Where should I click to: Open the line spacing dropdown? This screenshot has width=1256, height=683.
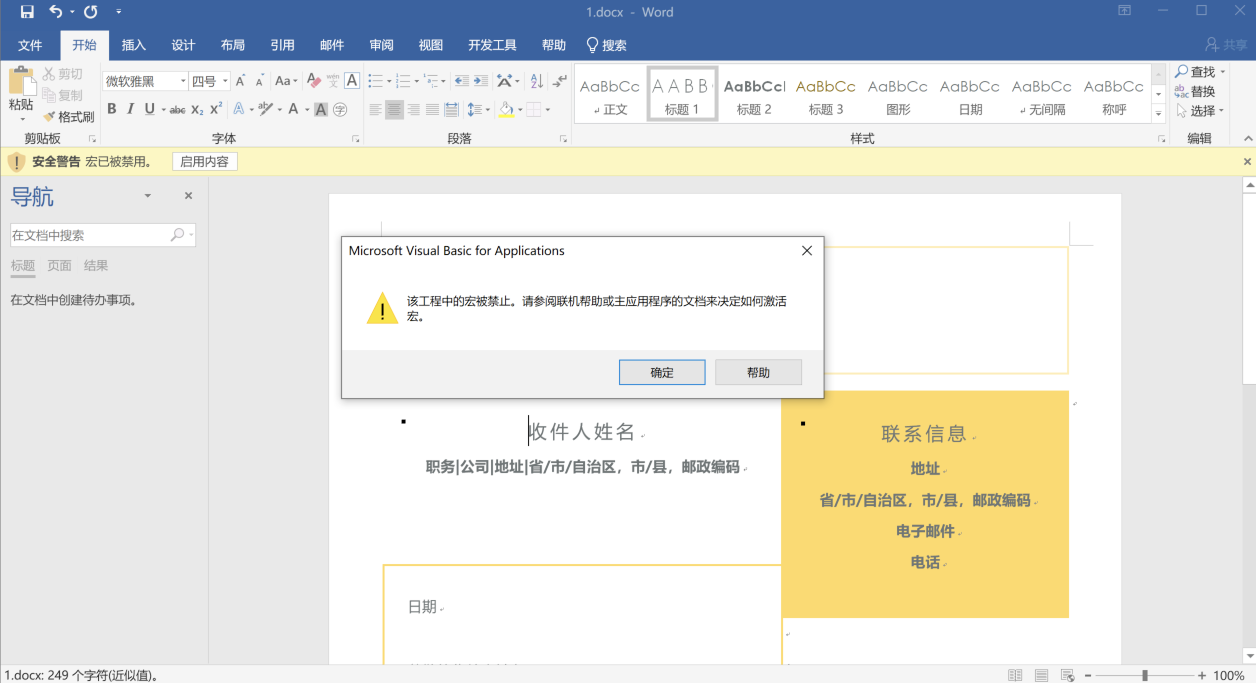[479, 109]
